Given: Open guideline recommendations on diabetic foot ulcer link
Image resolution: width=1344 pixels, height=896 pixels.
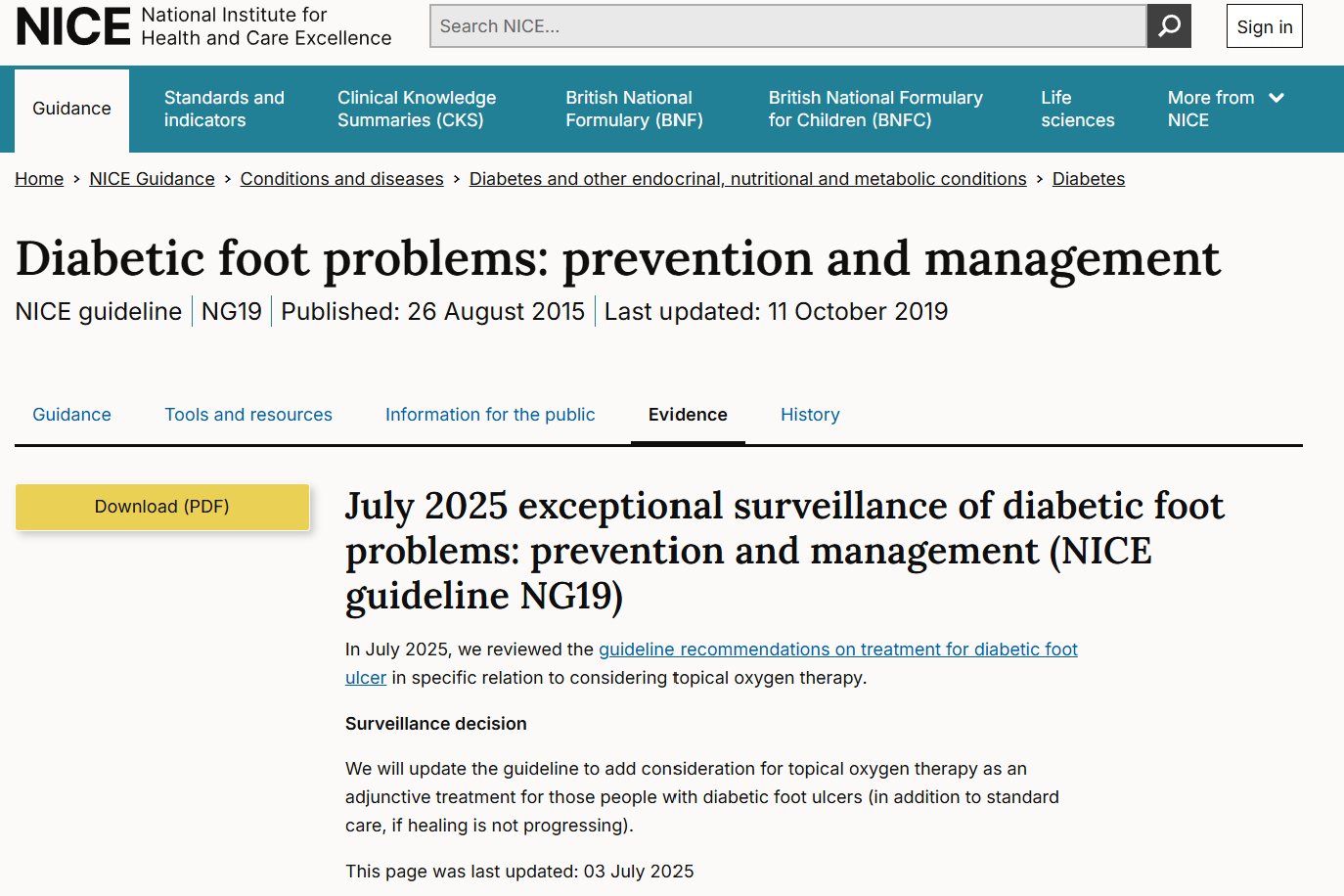Looking at the screenshot, I should (837, 650).
